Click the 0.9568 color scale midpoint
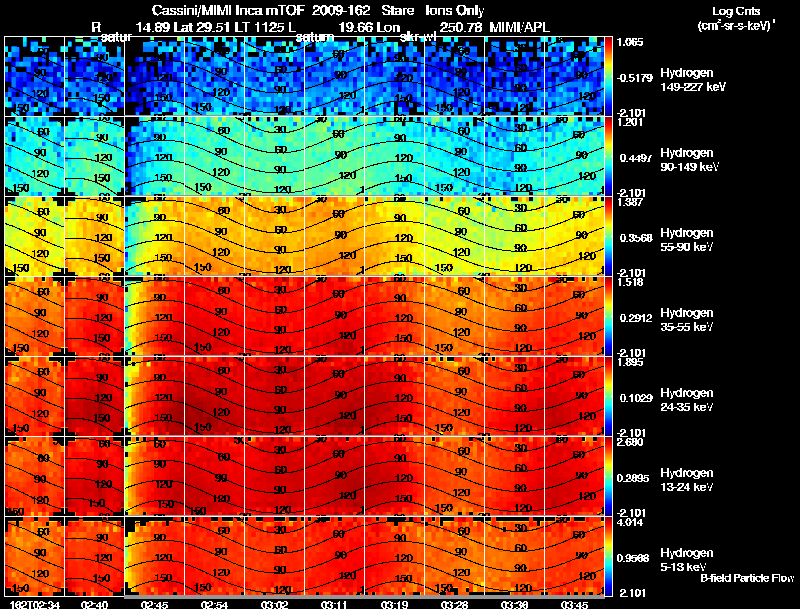This screenshot has width=800, height=609. 633,559
